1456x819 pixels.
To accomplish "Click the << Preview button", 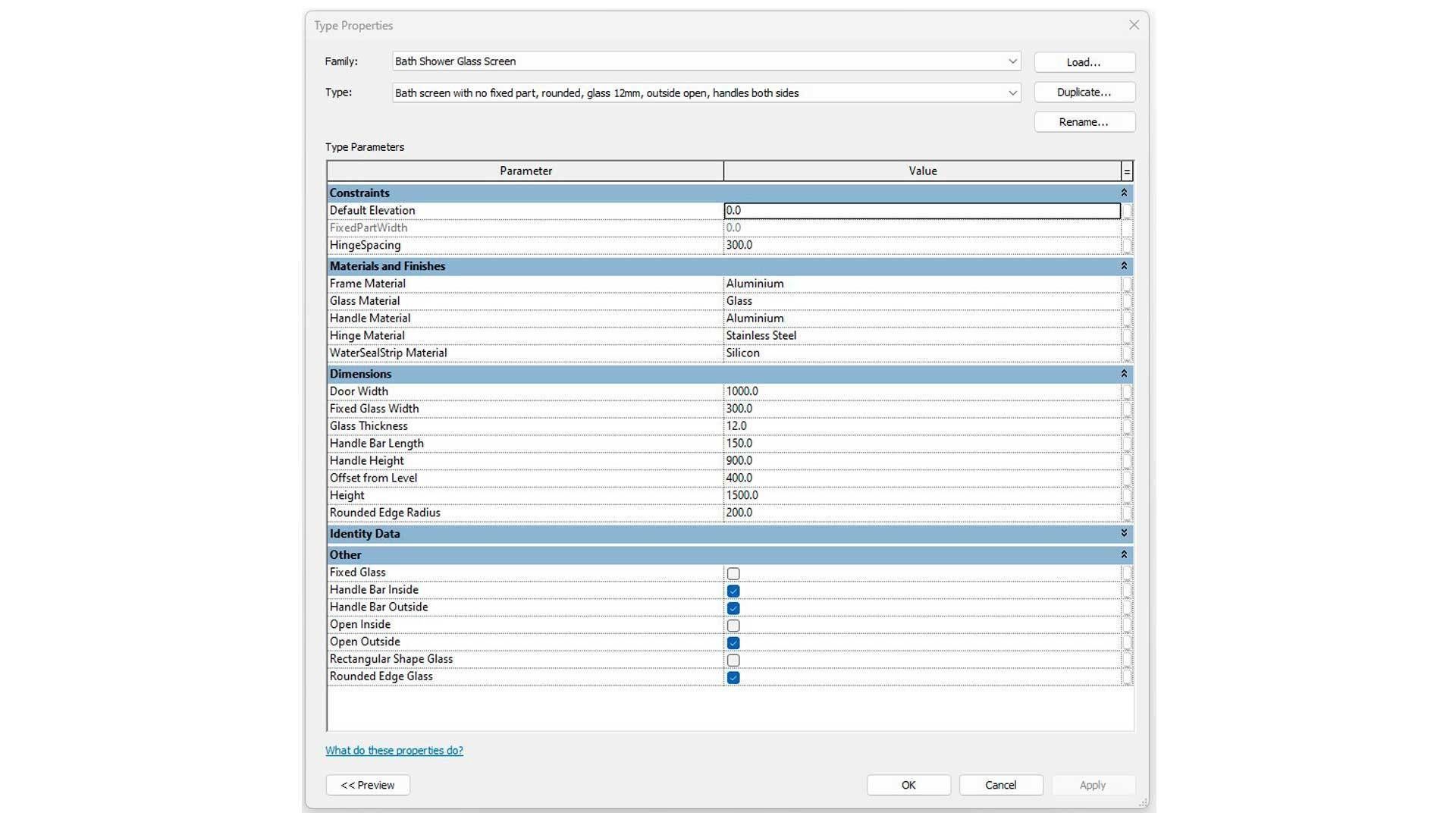I will (x=368, y=785).
